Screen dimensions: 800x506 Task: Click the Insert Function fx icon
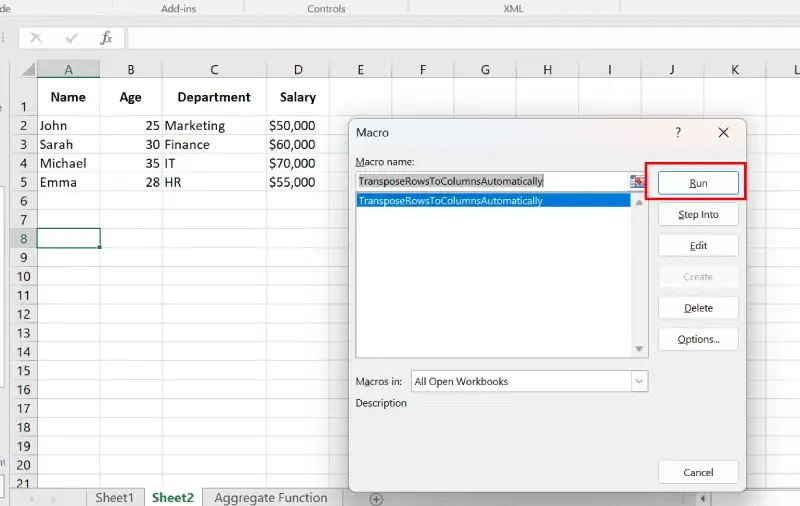click(106, 38)
